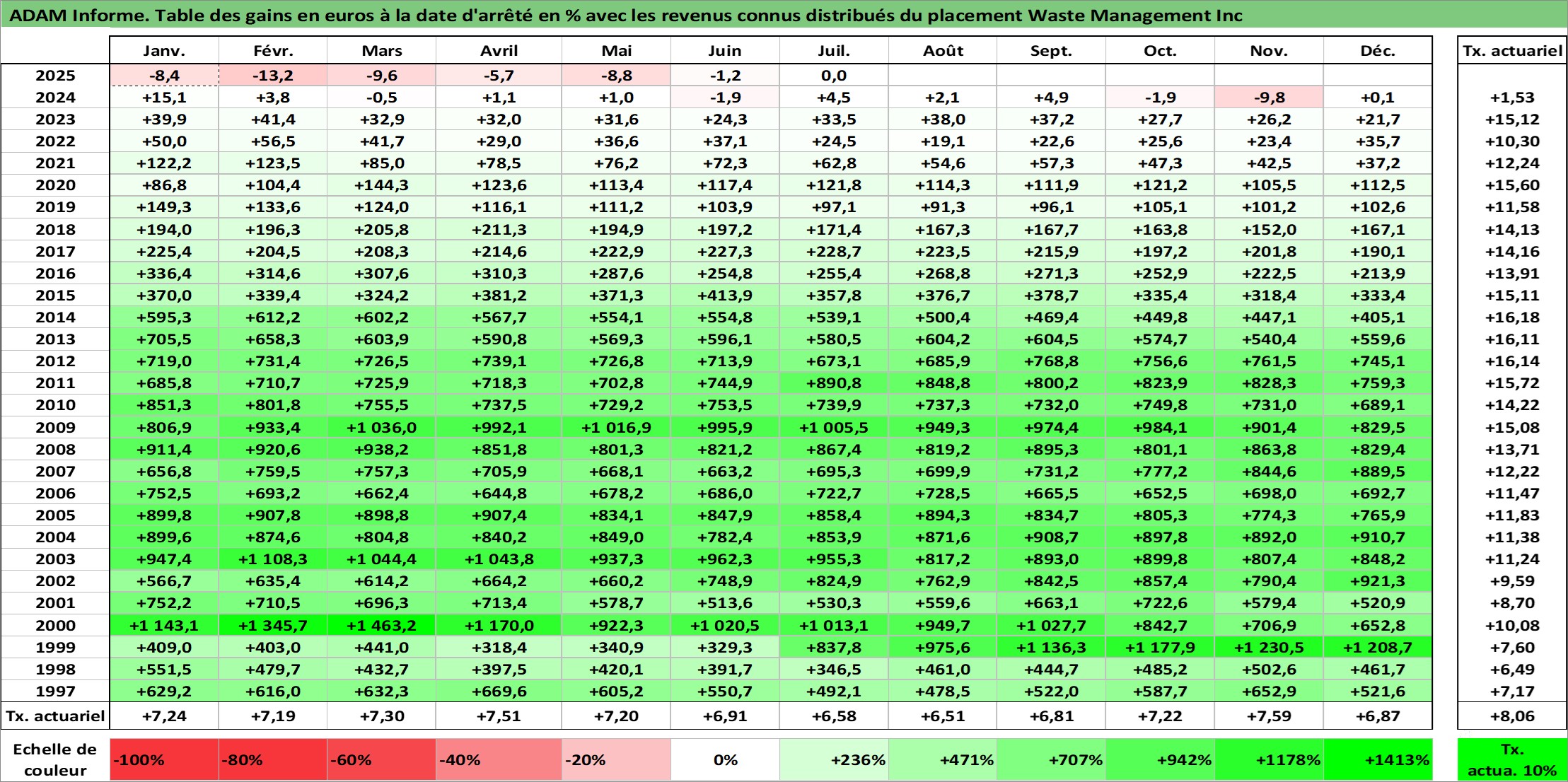The width and height of the screenshot is (1568, 782).
Task: Click the -60% color scale swatch
Action: 381,760
